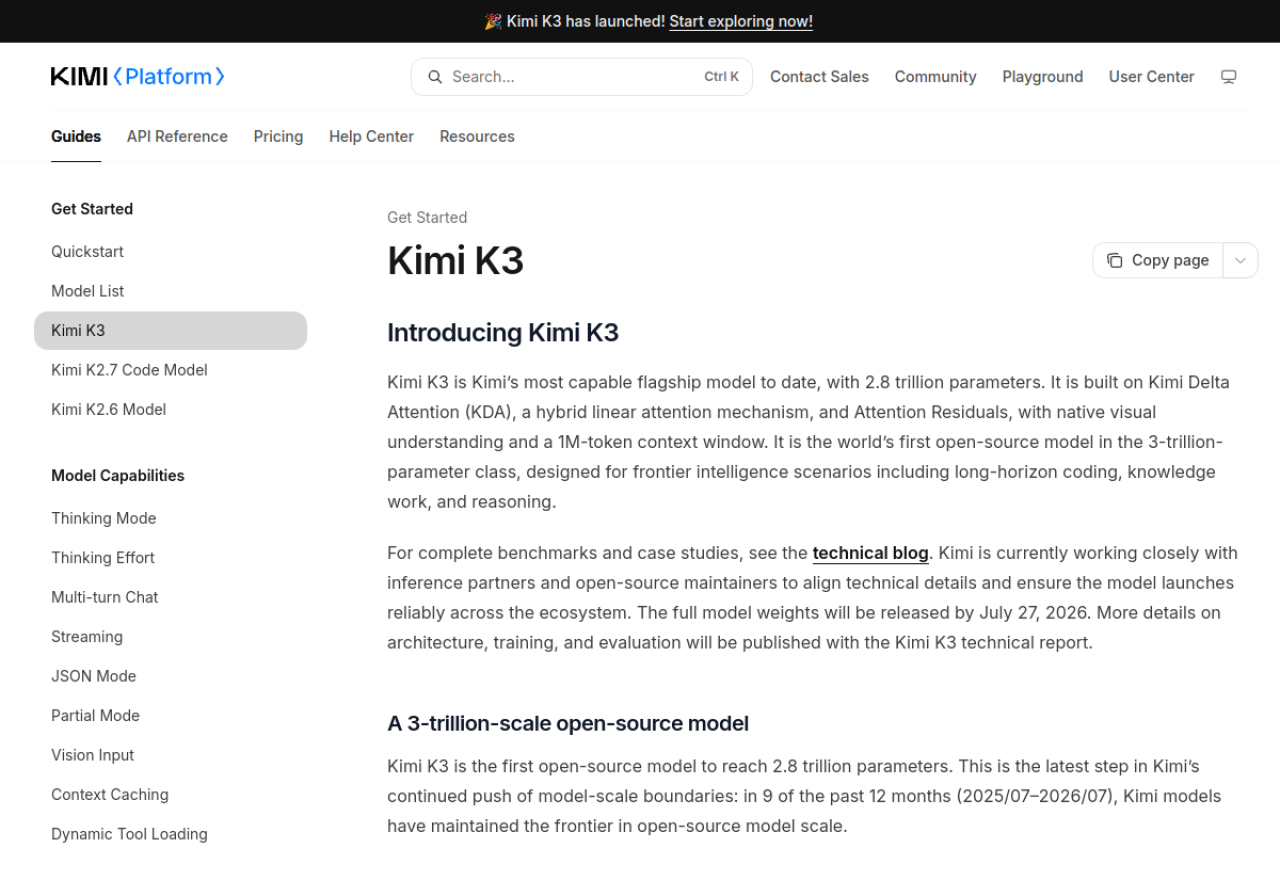Click the Get Started breadcrumb text
The height and width of the screenshot is (874, 1280).
point(427,218)
